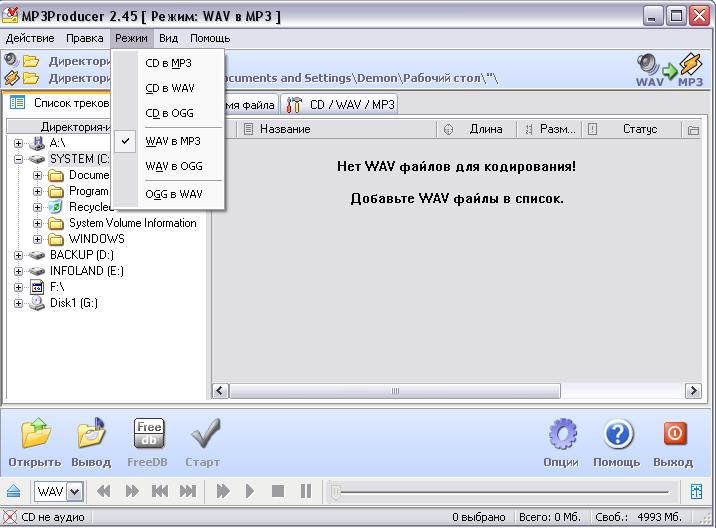Expand the F:\ drive node
Image resolution: width=716 pixels, height=528 pixels.
18,287
